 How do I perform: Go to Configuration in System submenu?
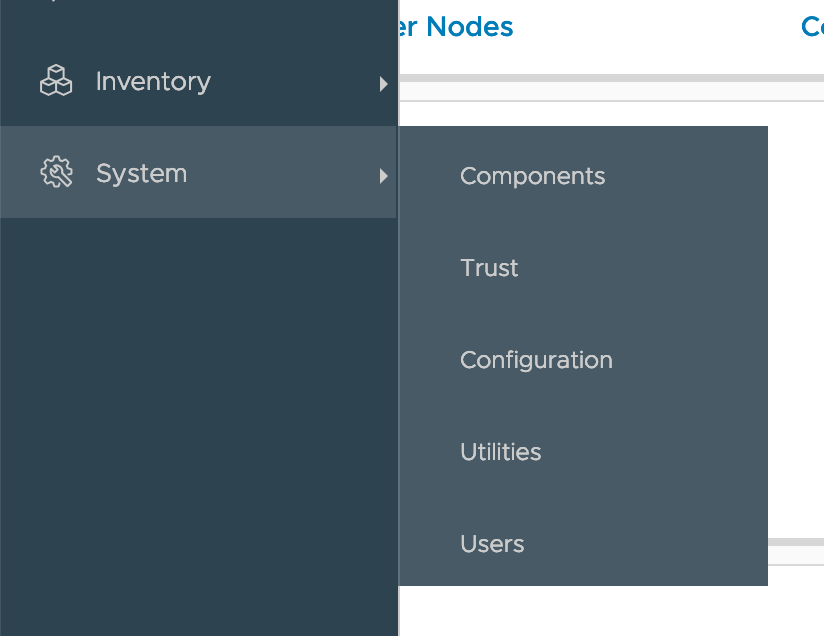point(536,360)
